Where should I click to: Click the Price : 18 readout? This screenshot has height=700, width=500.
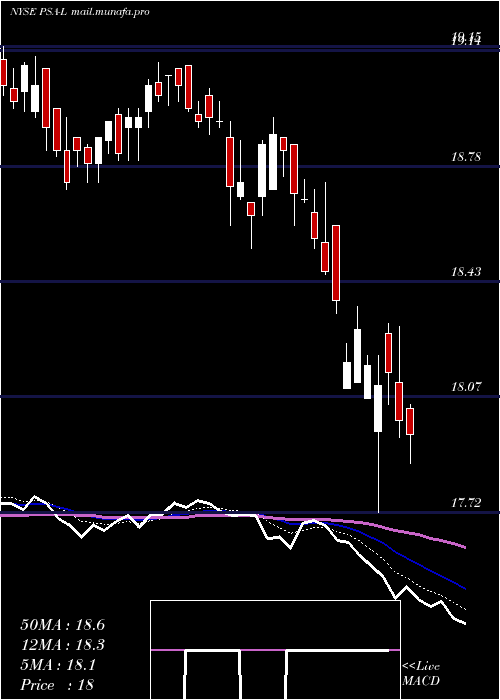point(57,685)
